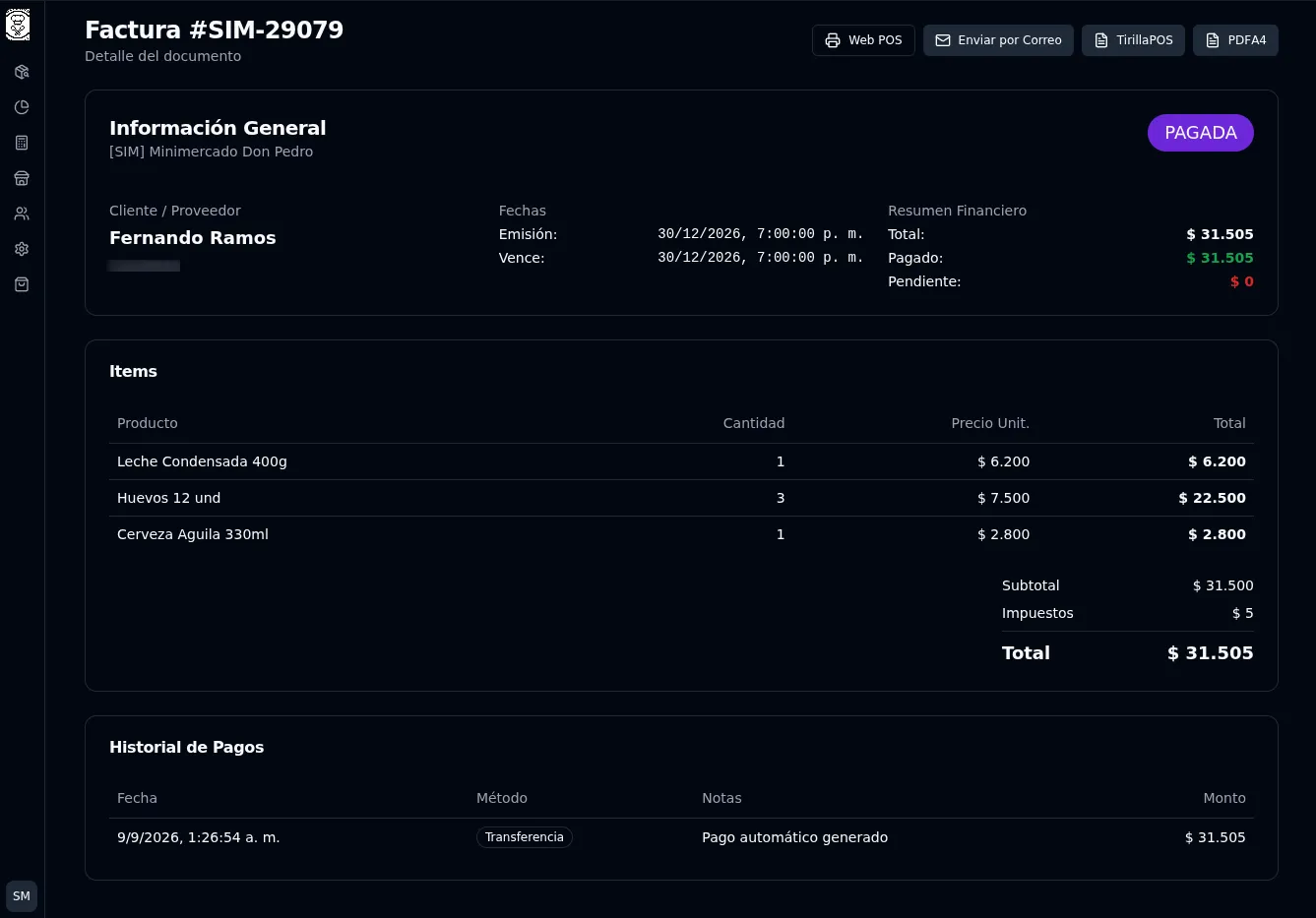This screenshot has width=1316, height=918.
Task: Click the Leche Condensada 400g item
Action: [x=202, y=461]
